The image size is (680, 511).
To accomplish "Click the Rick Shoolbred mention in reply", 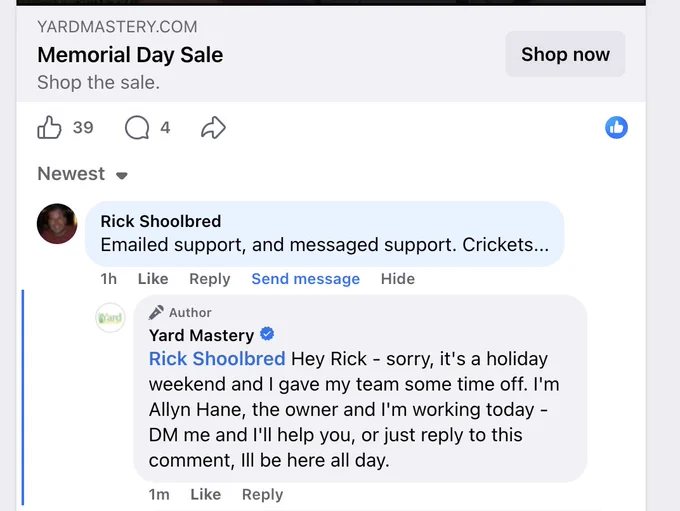I will coord(217,359).
